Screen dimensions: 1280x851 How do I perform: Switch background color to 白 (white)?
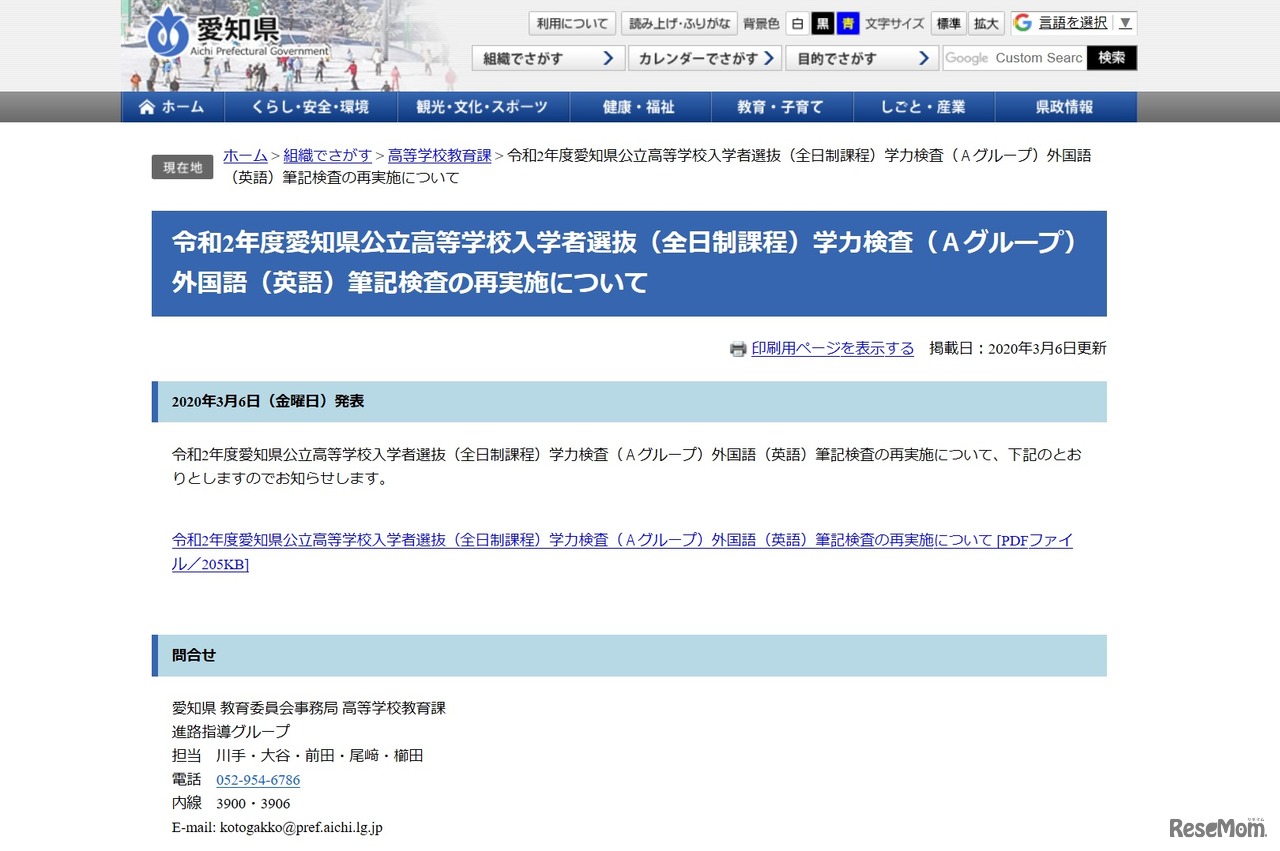(796, 22)
